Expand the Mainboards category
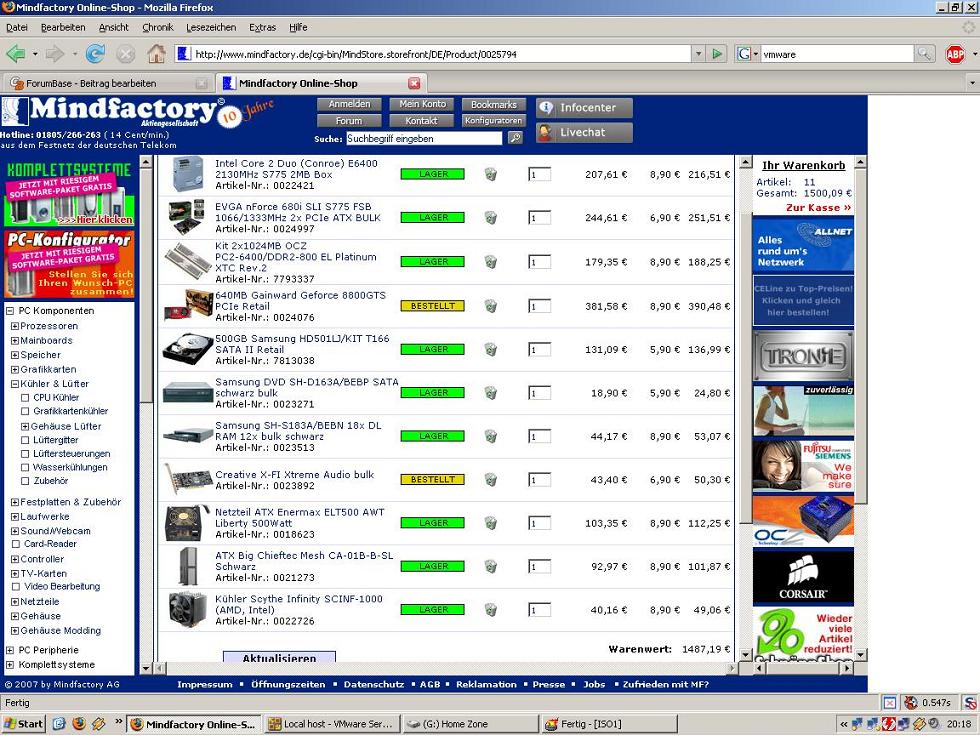 [x=15, y=341]
